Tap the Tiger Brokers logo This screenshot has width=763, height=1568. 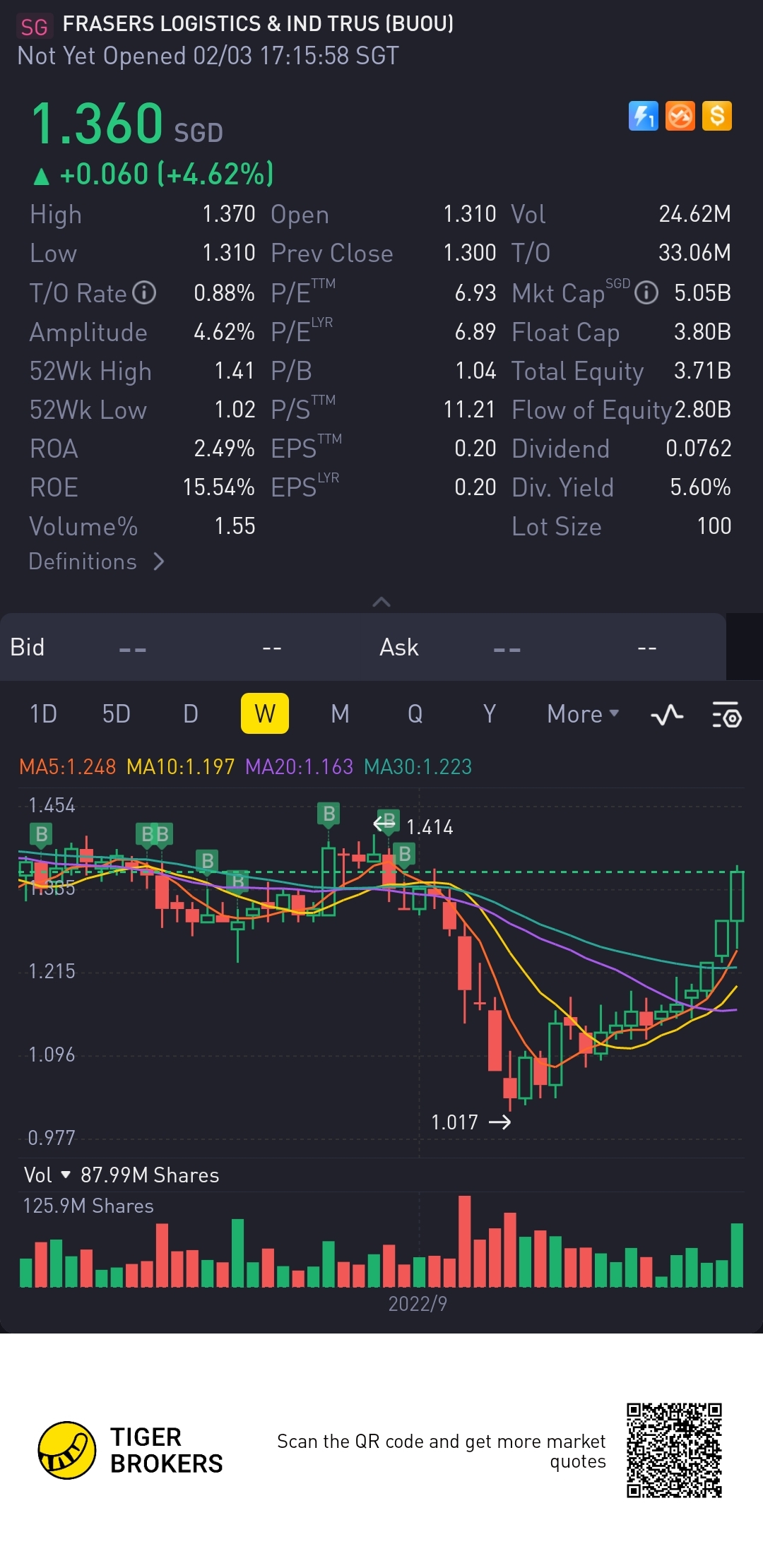pos(131,1450)
